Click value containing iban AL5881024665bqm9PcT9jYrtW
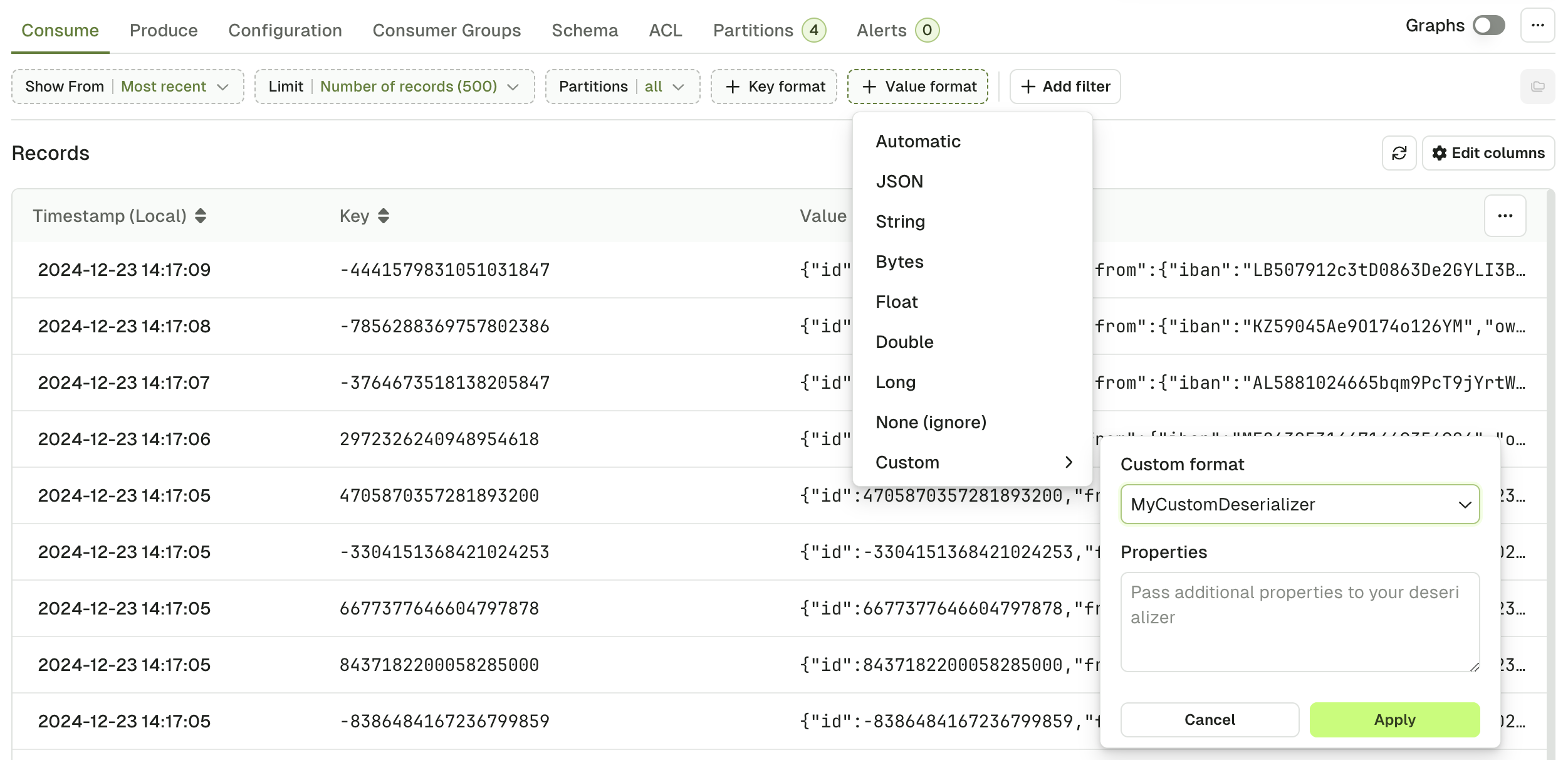 pyautogui.click(x=1310, y=383)
